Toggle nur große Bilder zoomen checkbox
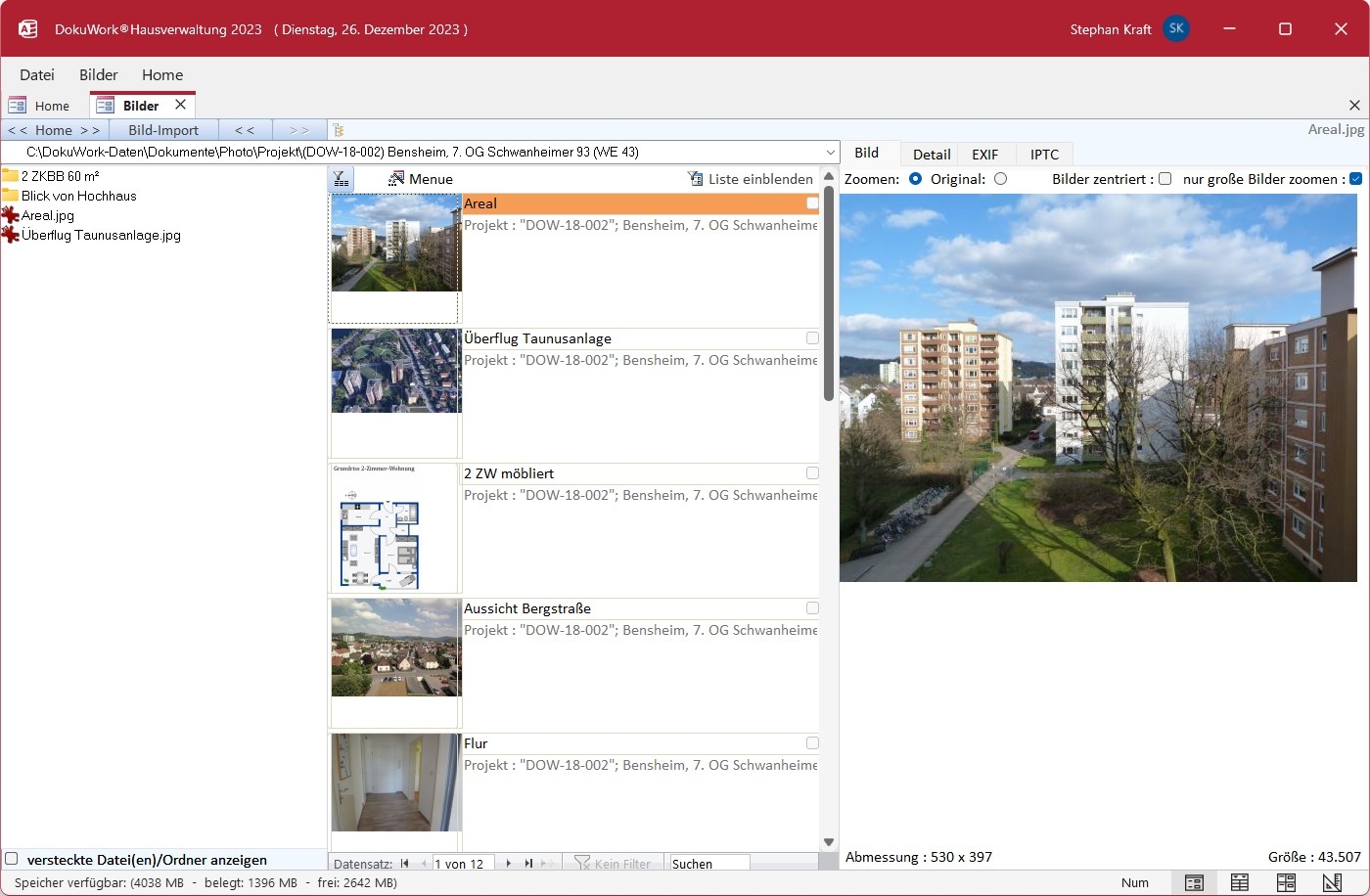Viewport: 1370px width, 896px height. [1355, 179]
